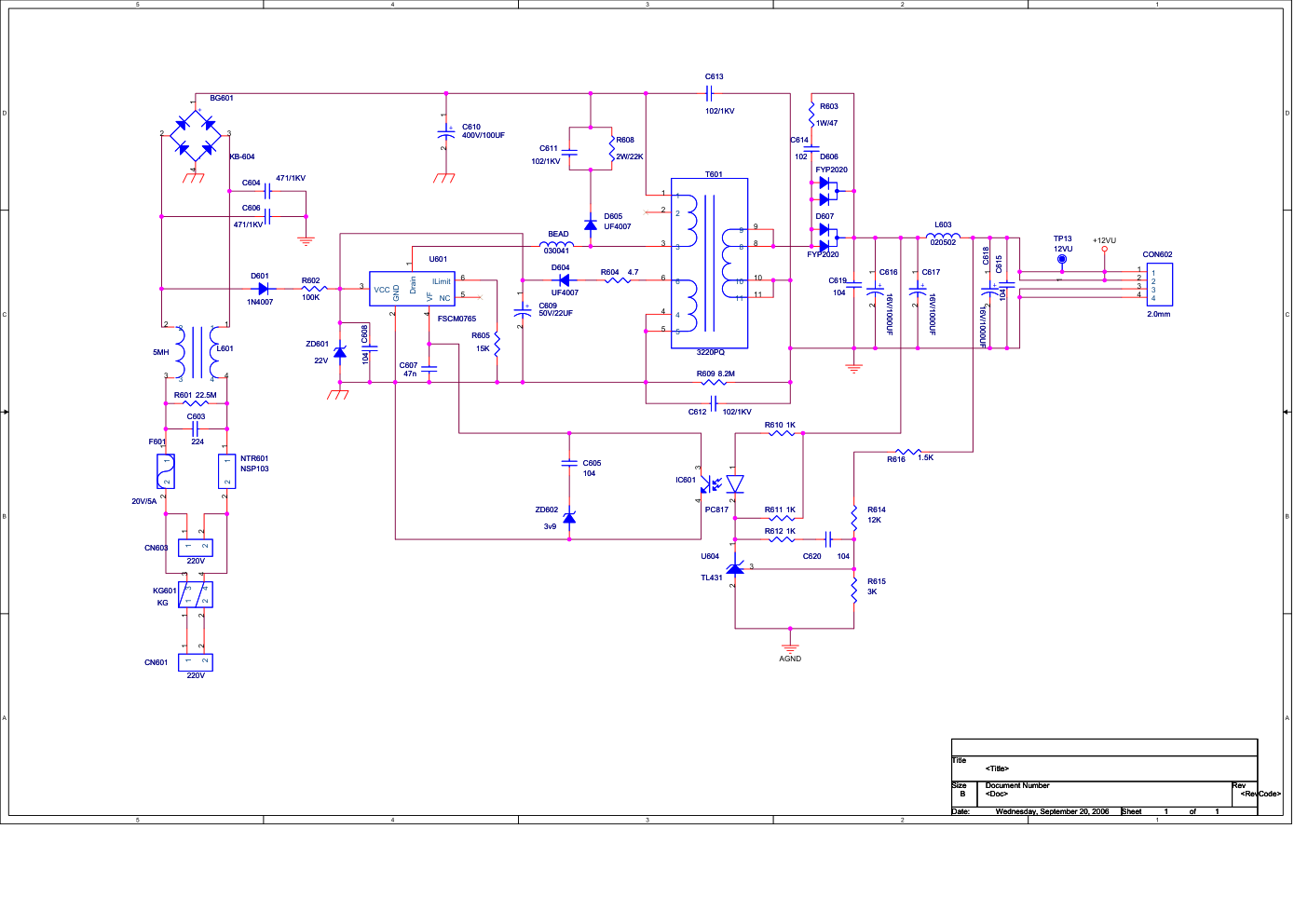Select the D607 dual diode symbol

point(826,238)
